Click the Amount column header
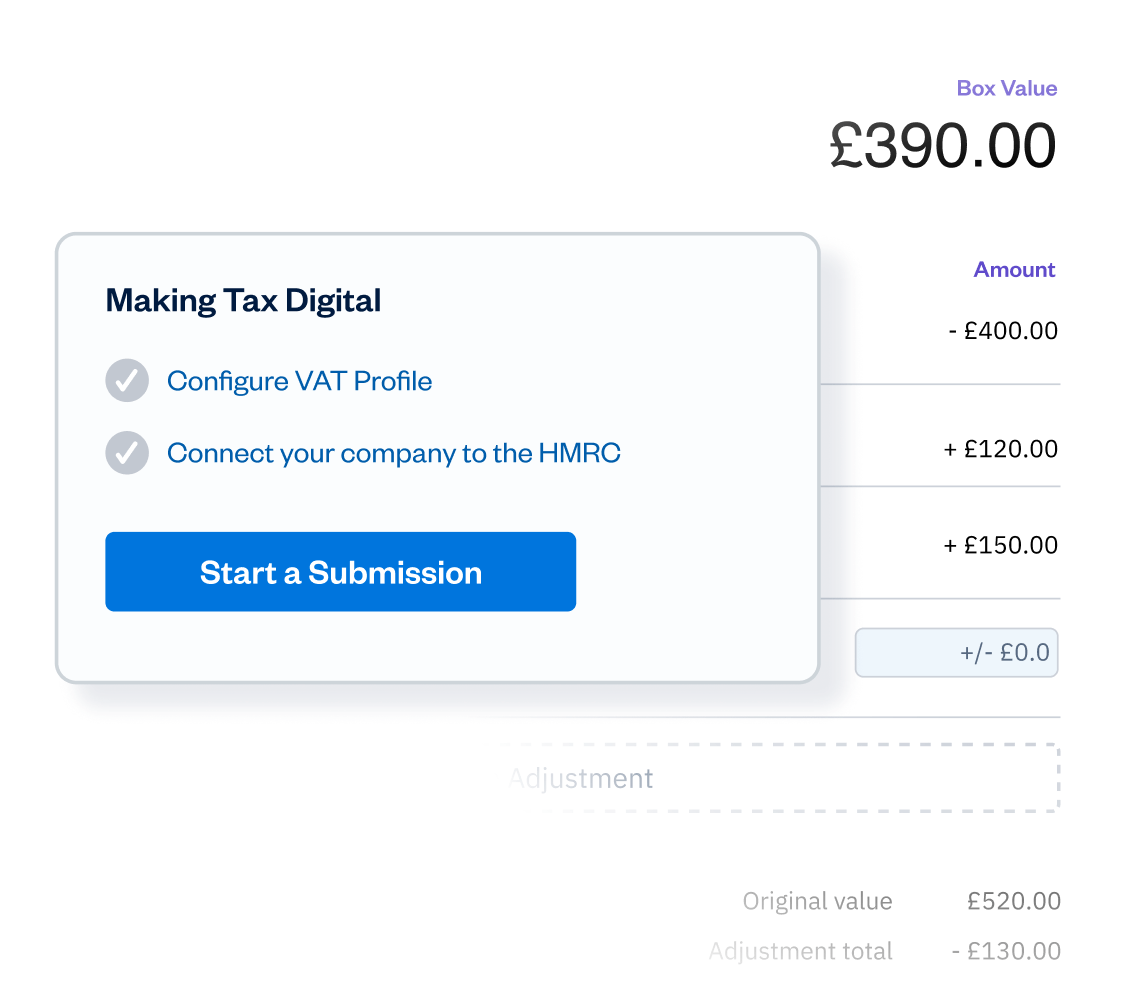The width and height of the screenshot is (1129, 982). (1014, 270)
